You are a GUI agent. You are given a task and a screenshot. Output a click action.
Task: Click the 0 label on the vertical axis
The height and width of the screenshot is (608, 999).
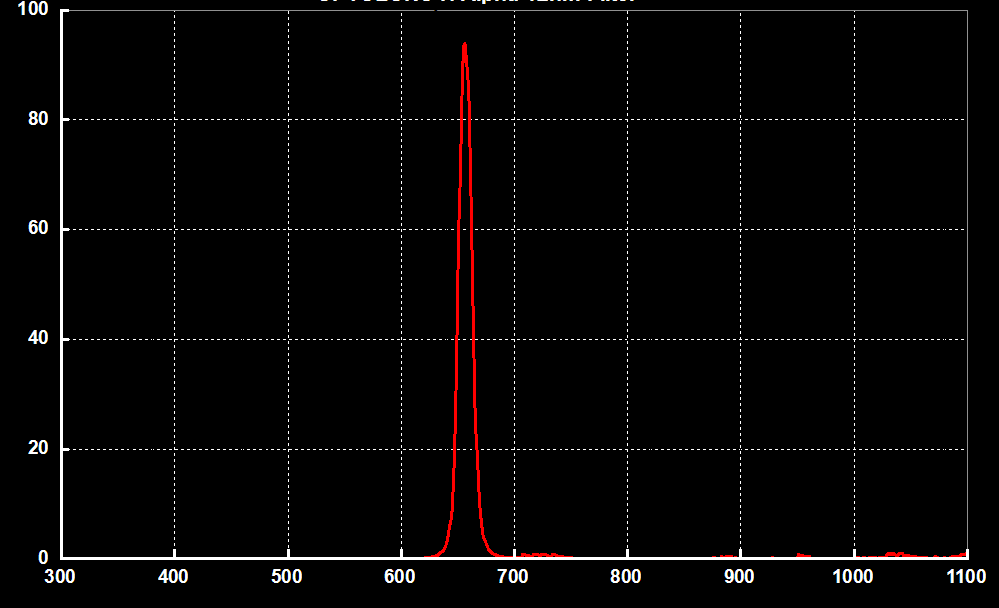43,558
